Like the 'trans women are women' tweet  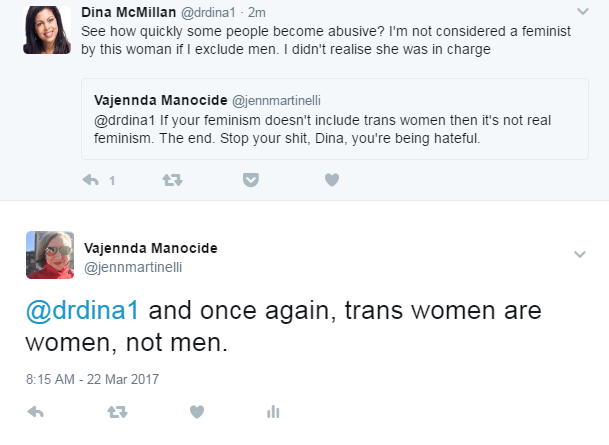click(197, 412)
